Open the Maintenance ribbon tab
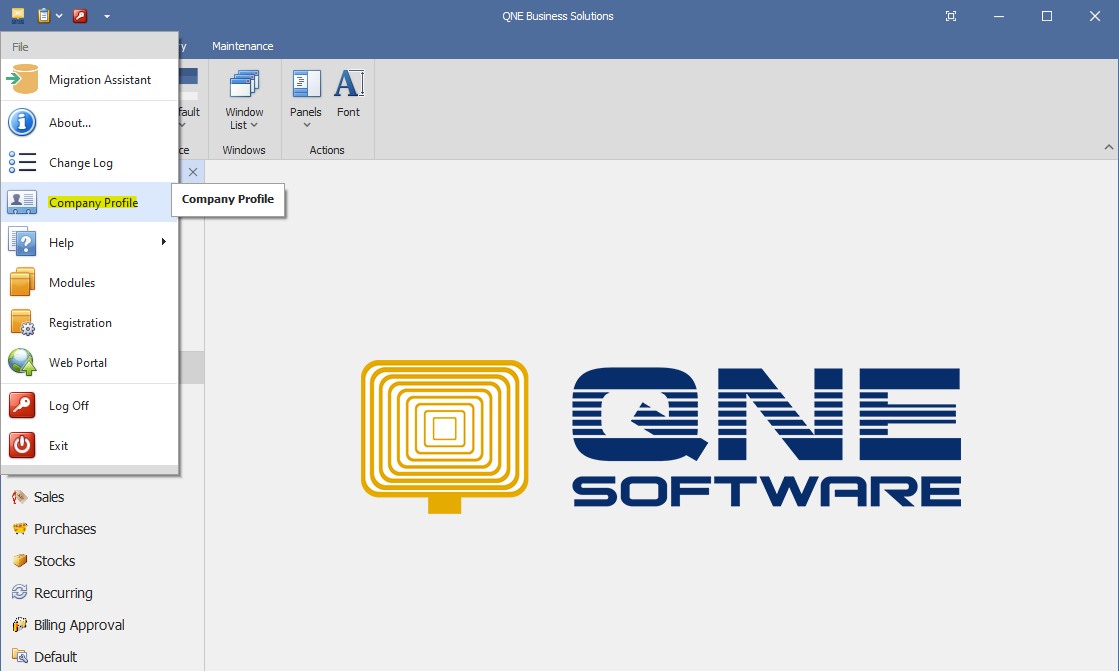This screenshot has height=671, width=1119. click(243, 46)
